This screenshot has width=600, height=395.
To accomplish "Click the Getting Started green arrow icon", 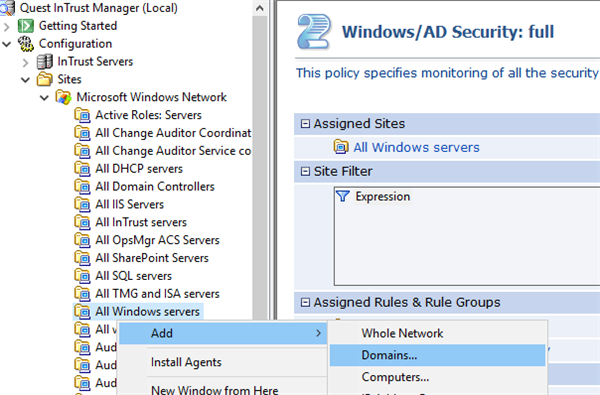I will [26, 26].
